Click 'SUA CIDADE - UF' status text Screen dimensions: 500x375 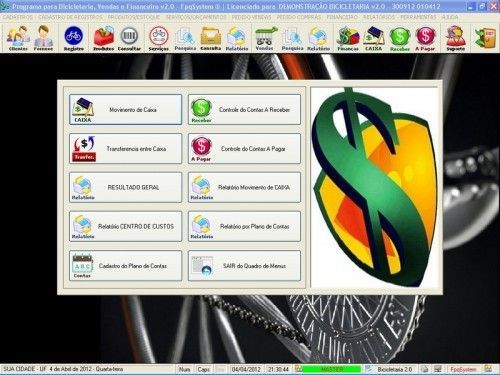point(25,369)
